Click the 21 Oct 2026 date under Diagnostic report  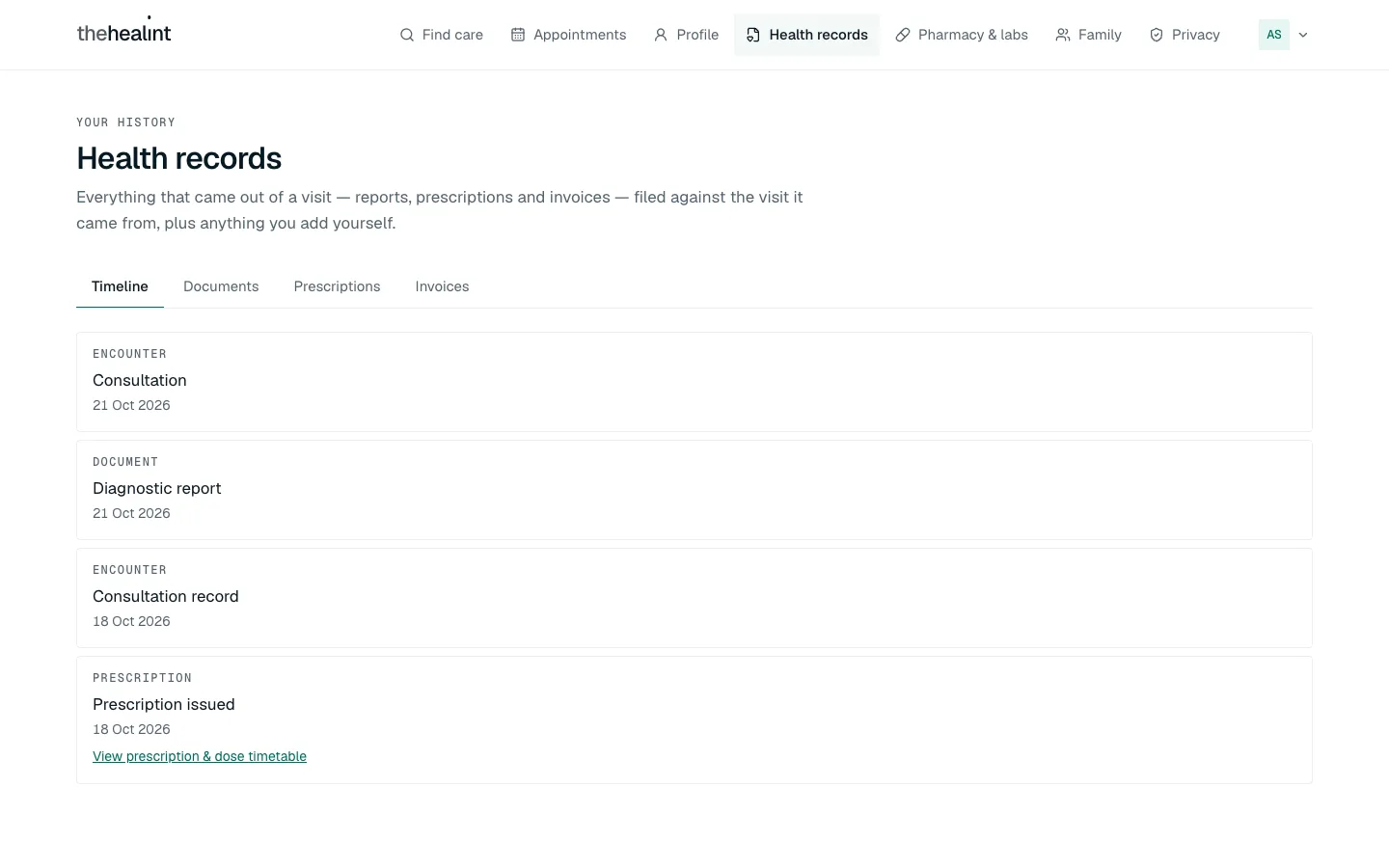point(131,513)
